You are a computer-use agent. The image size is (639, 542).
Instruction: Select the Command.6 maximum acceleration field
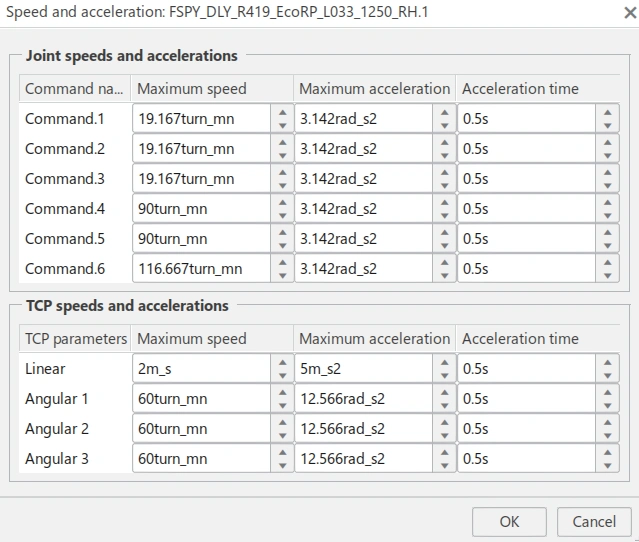(x=362, y=269)
